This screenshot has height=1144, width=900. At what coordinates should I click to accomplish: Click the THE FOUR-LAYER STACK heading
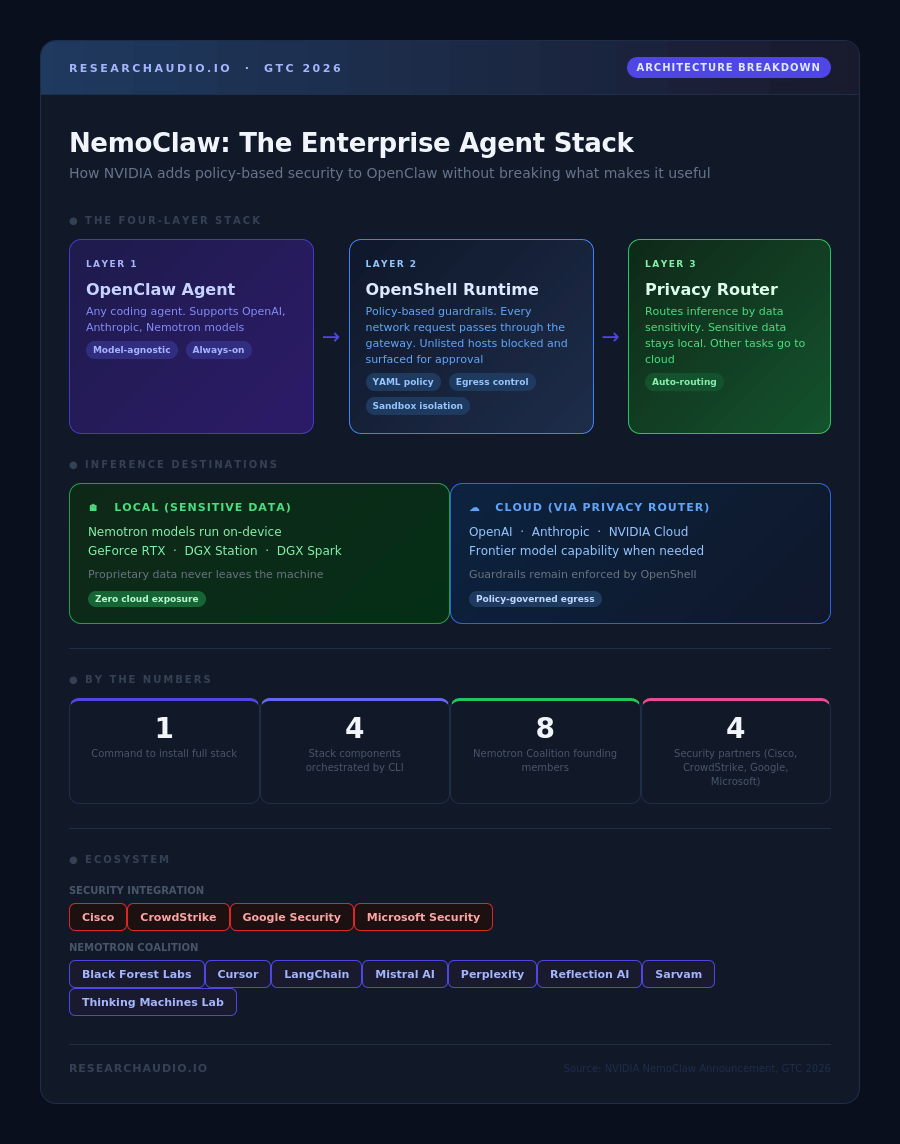(173, 220)
